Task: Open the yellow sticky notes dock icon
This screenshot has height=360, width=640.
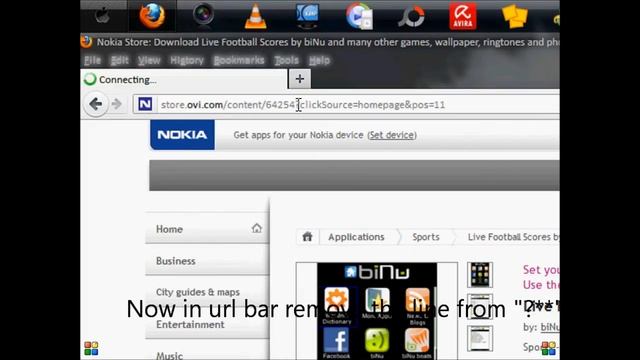Action: [515, 16]
